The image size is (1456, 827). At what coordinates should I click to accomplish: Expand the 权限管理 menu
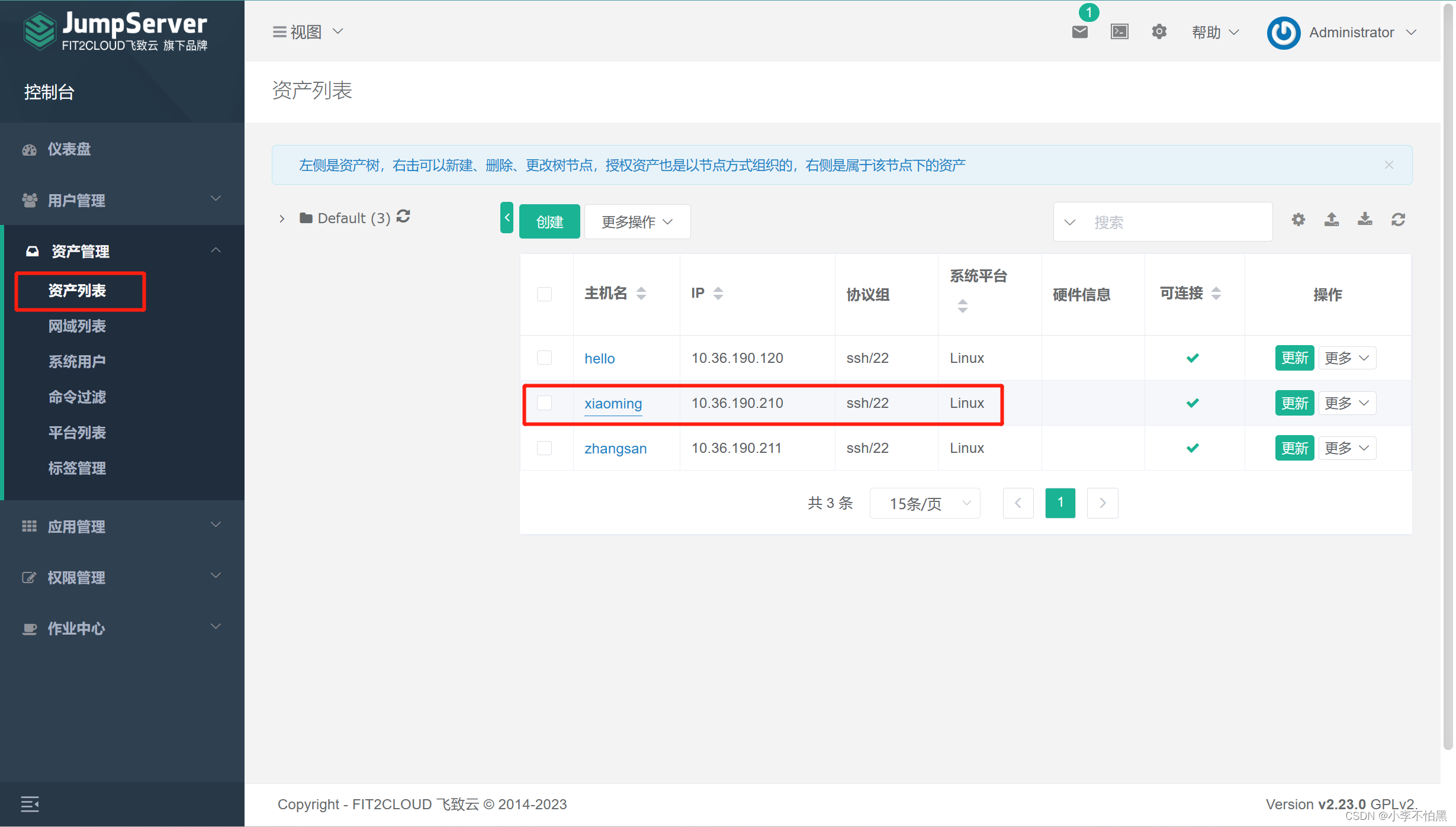coord(122,577)
